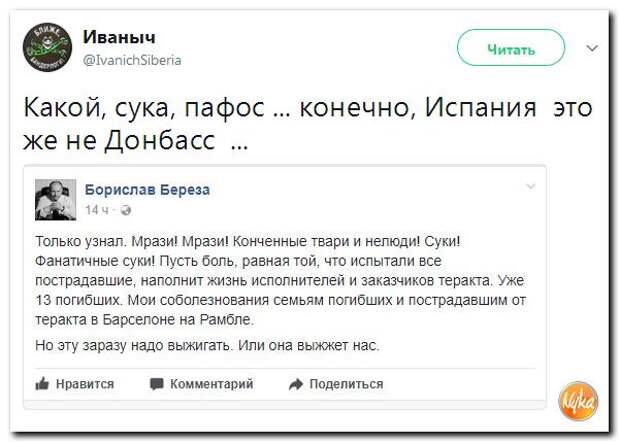This screenshot has height=443, width=620.
Task: Select the Поделиться share action
Action: click(346, 384)
